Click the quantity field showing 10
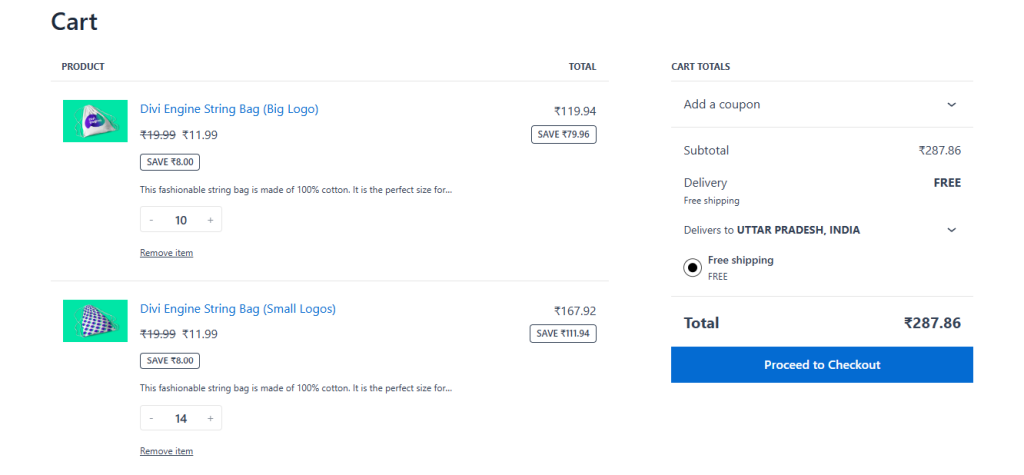The image size is (1024, 475). [181, 220]
